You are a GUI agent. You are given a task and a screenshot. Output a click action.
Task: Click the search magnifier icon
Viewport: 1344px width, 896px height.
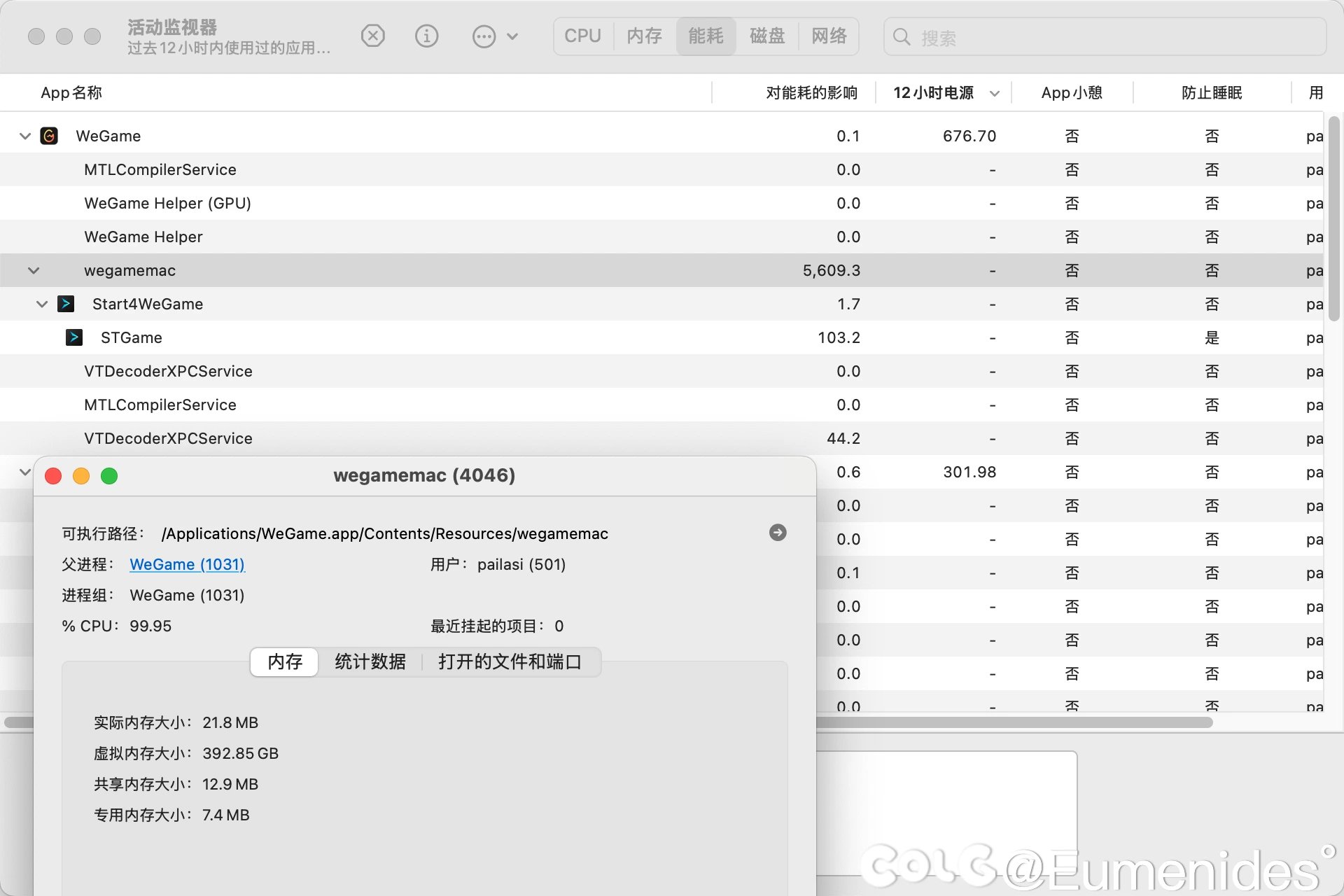tap(902, 37)
